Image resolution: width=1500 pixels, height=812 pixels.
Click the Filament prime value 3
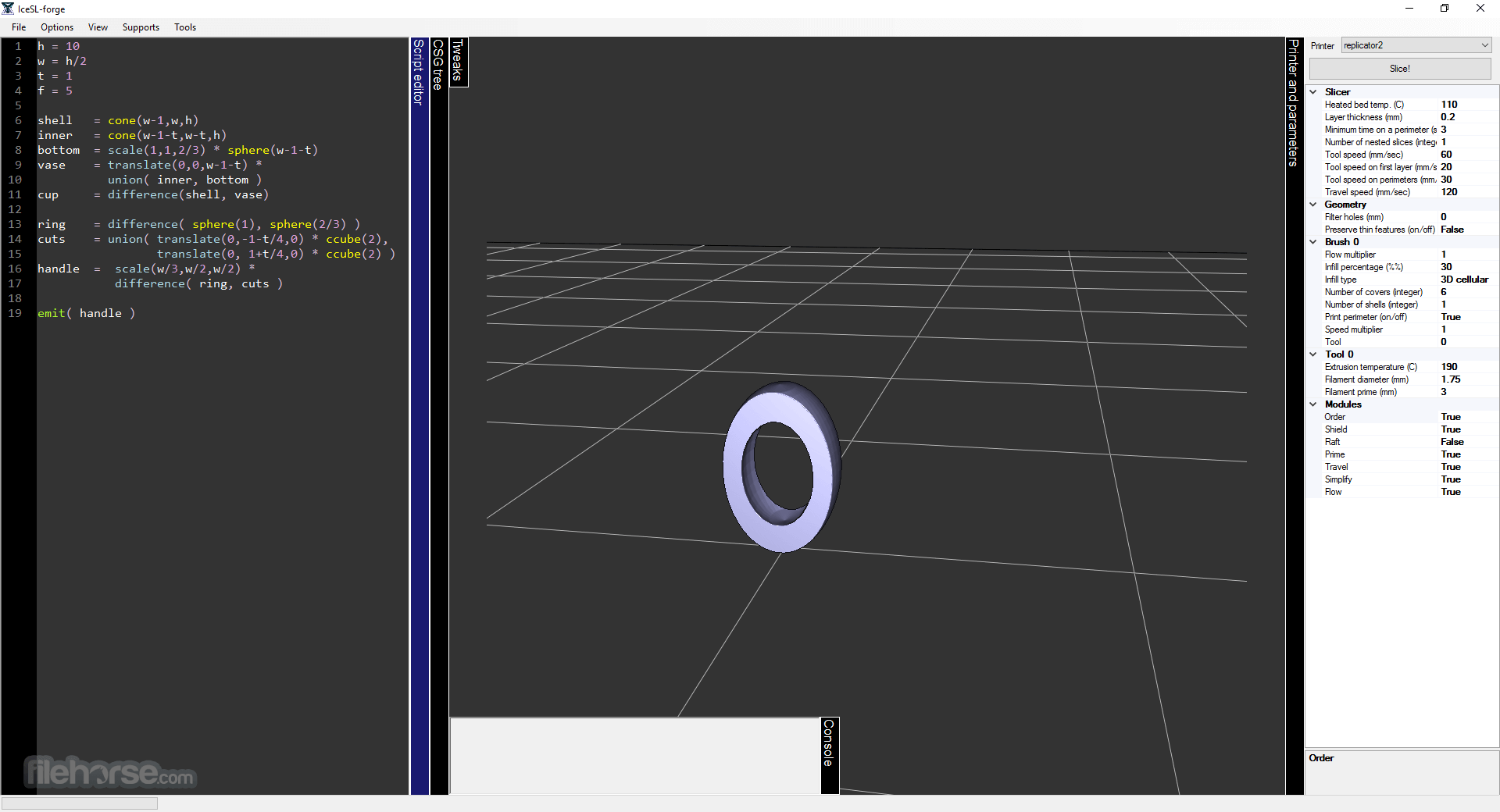(x=1444, y=392)
